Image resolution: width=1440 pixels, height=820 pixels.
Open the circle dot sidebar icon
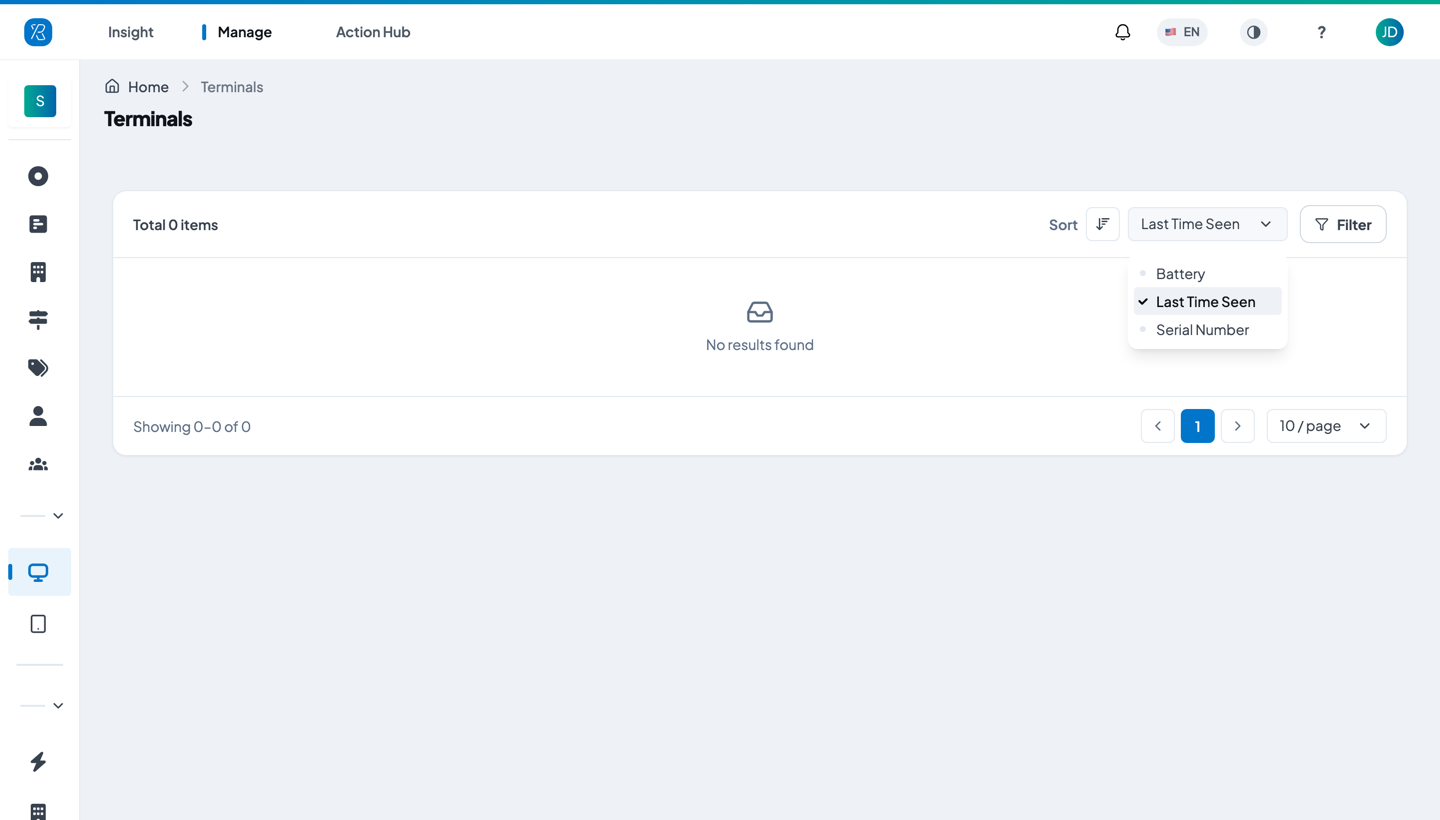38,176
